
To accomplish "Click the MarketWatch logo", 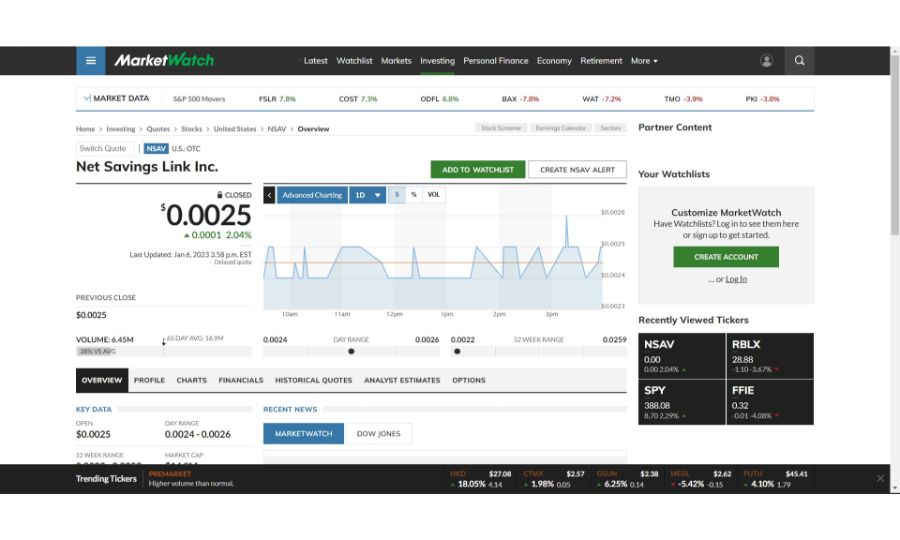I will pyautogui.click(x=164, y=60).
